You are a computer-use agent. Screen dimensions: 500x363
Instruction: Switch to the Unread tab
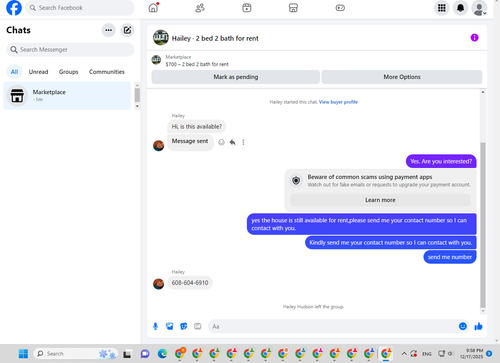click(38, 72)
